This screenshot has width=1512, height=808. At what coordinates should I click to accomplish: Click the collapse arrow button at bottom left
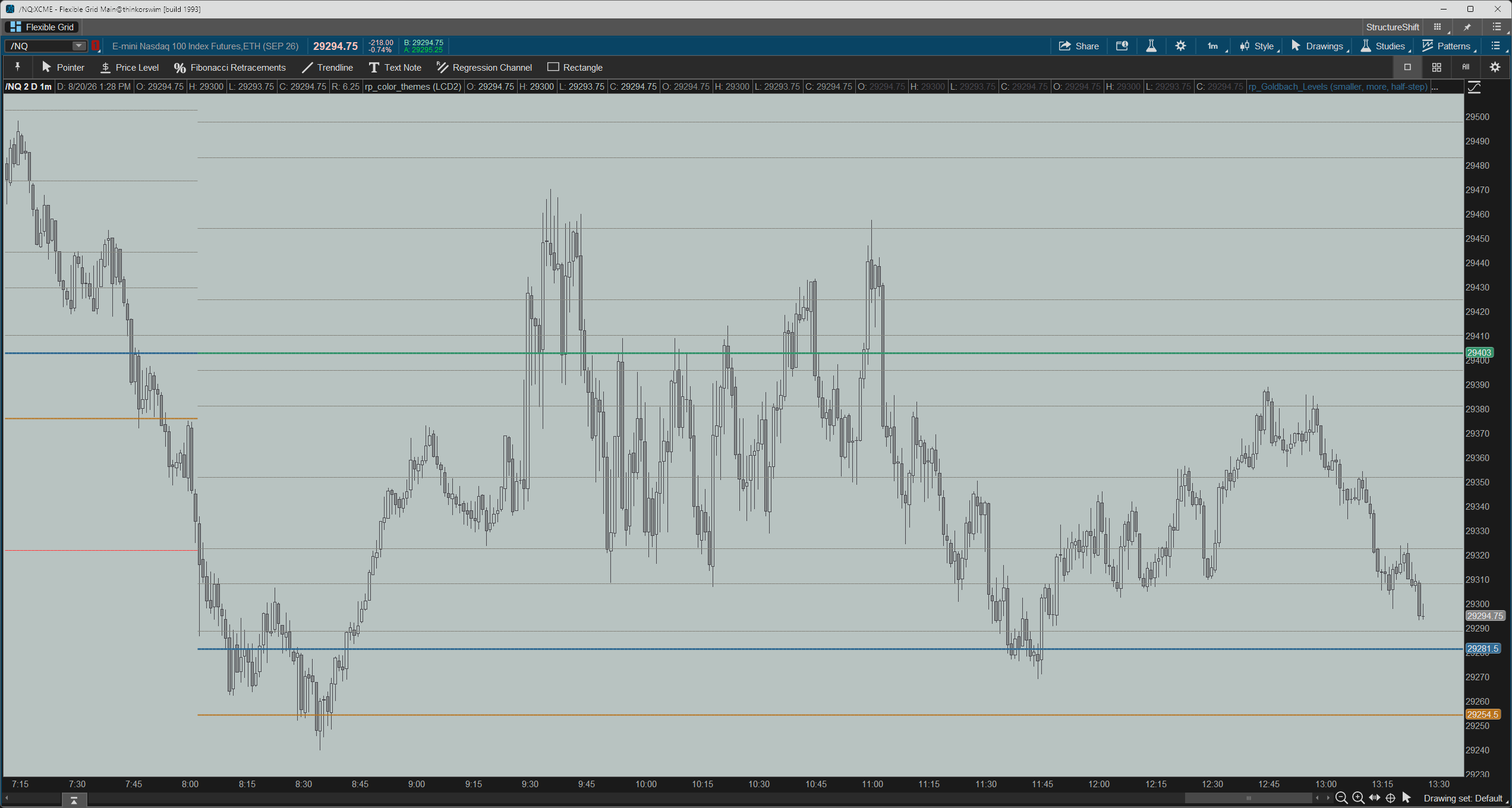74,800
